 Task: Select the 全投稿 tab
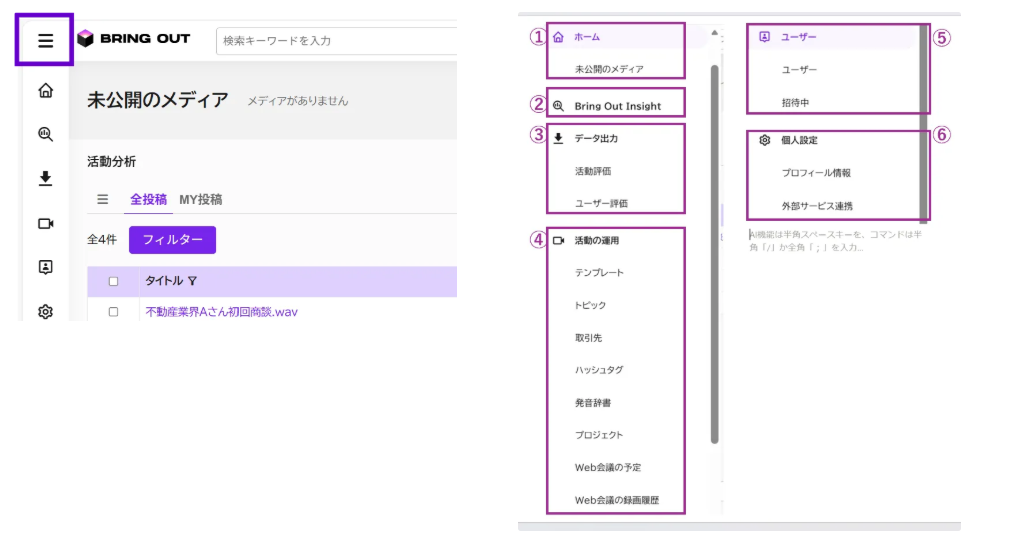tap(148, 200)
